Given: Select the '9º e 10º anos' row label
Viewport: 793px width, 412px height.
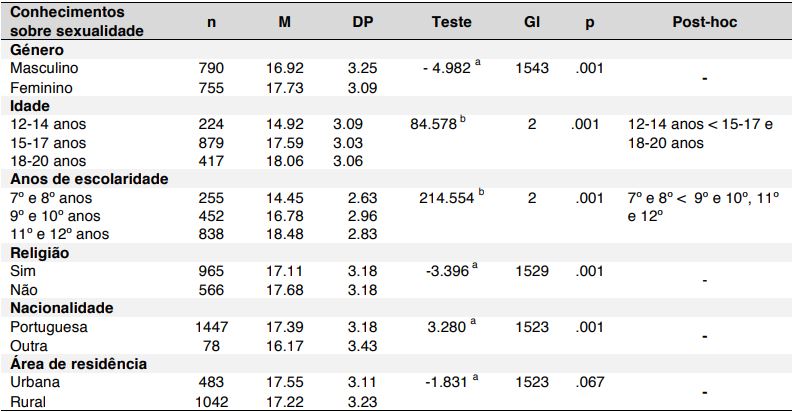Looking at the screenshot, I should coord(56,216).
